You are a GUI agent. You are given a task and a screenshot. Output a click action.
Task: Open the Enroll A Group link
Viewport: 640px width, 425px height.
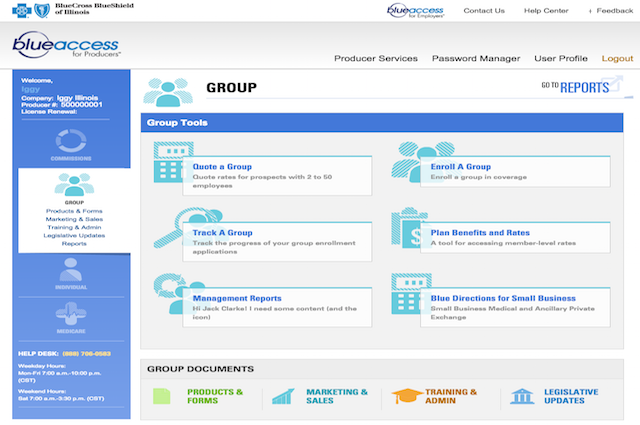tap(460, 167)
